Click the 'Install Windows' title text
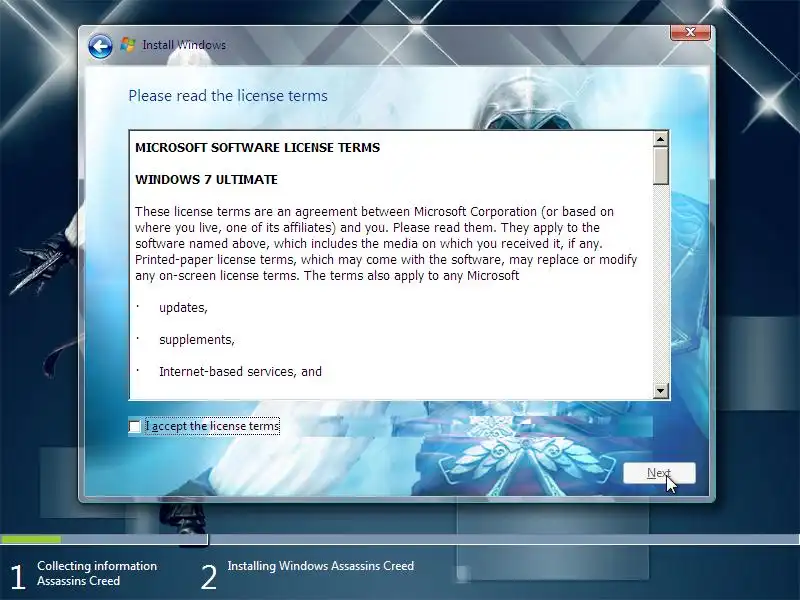This screenshot has width=800, height=600. pyautogui.click(x=184, y=45)
